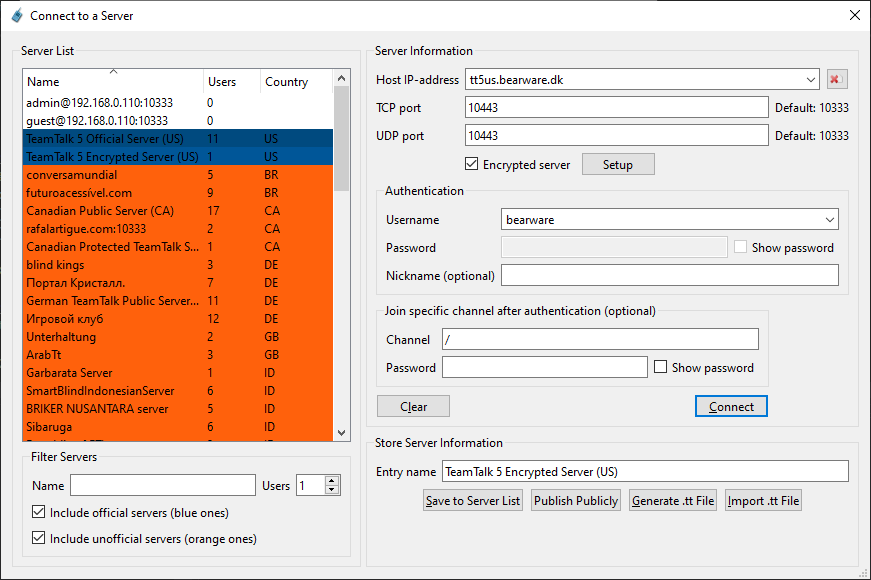This screenshot has height=580, width=871.
Task: Toggle the Encrypted server checkbox
Action: coord(473,165)
